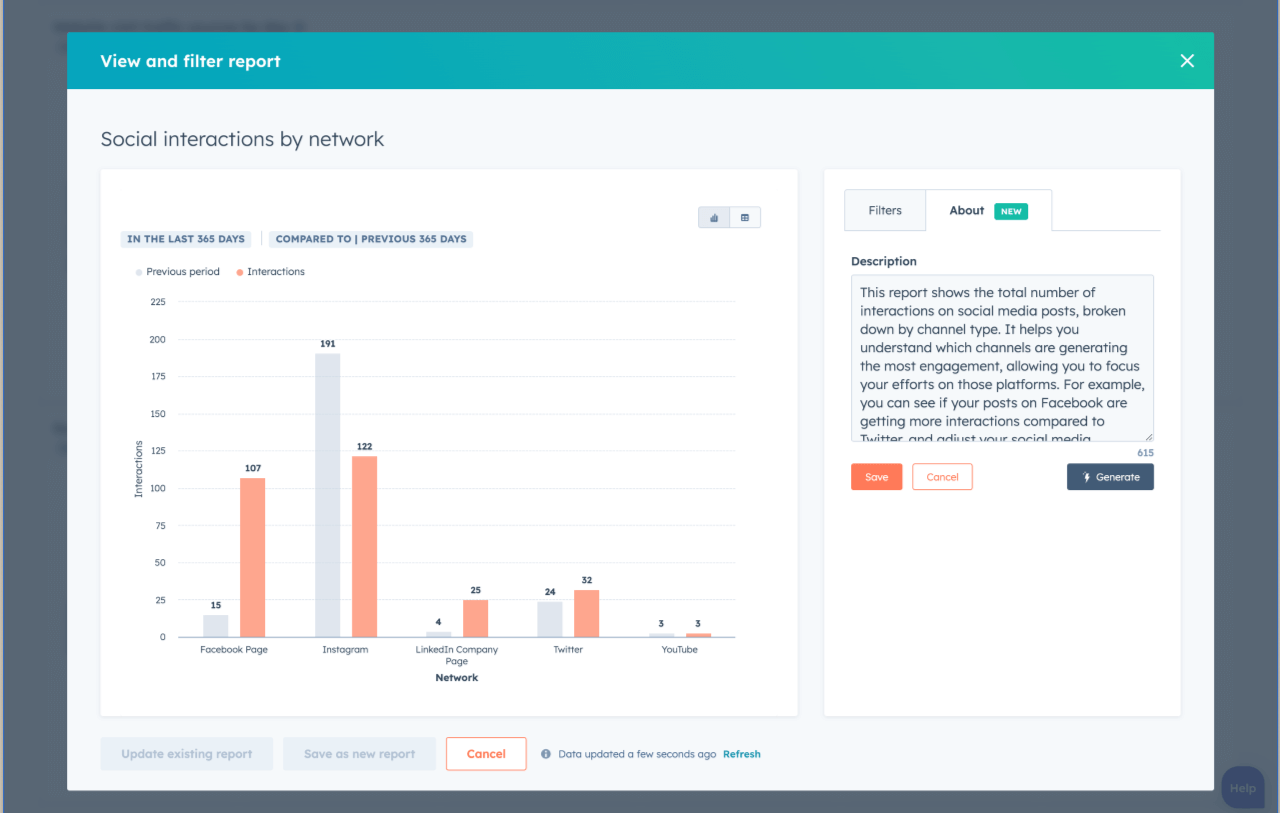The height and width of the screenshot is (813, 1280).
Task: Switch to the bar chart view icon
Action: coord(714,217)
